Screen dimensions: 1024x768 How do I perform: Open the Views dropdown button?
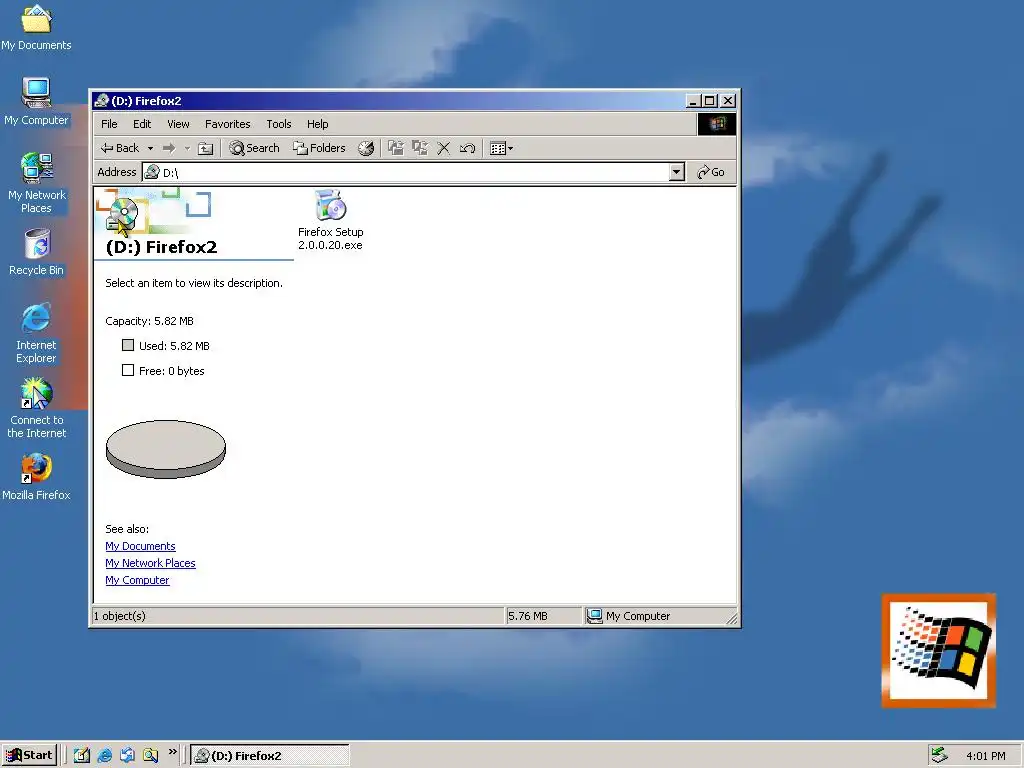pos(502,148)
